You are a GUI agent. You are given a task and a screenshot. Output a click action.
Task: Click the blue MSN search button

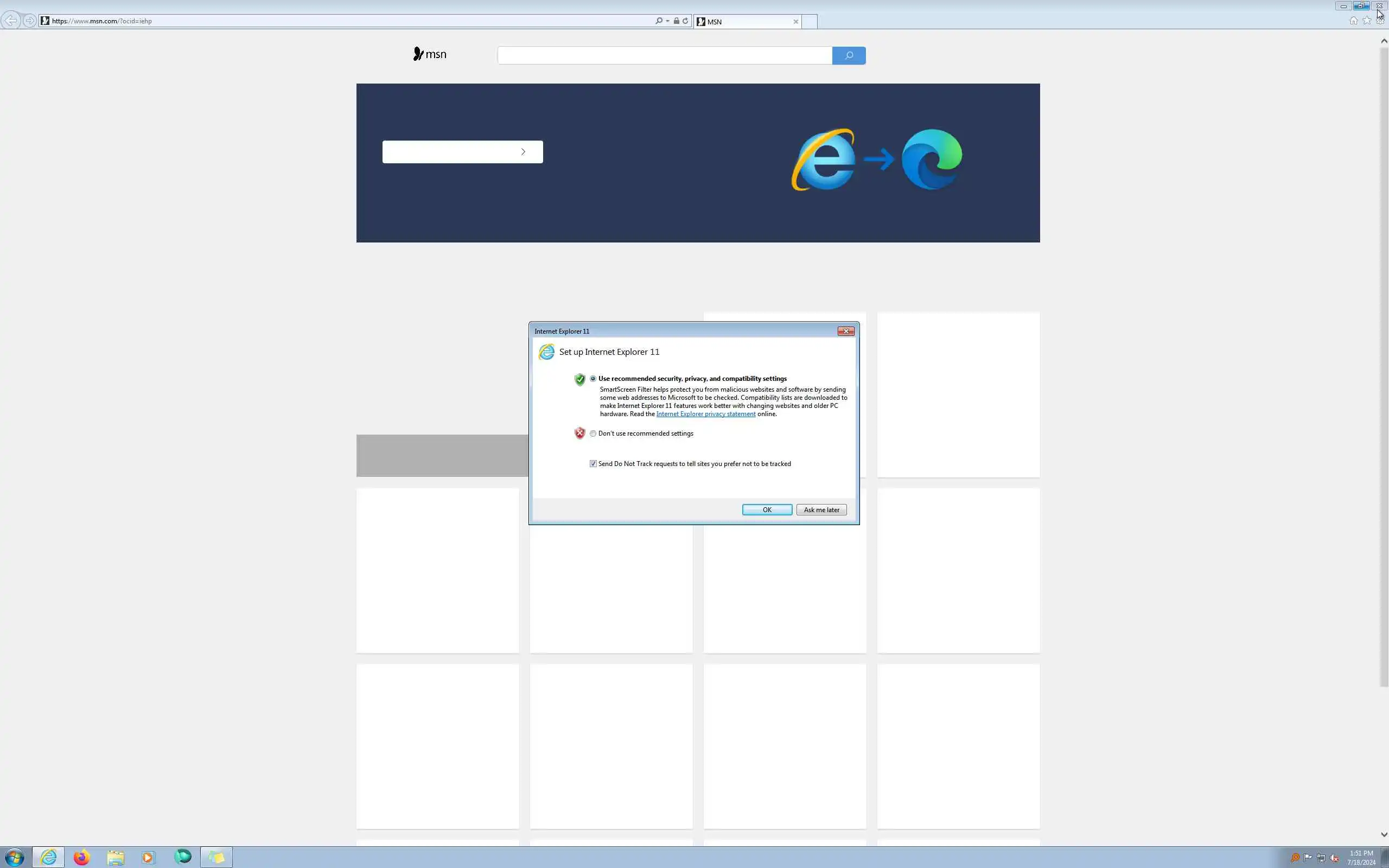pos(849,56)
